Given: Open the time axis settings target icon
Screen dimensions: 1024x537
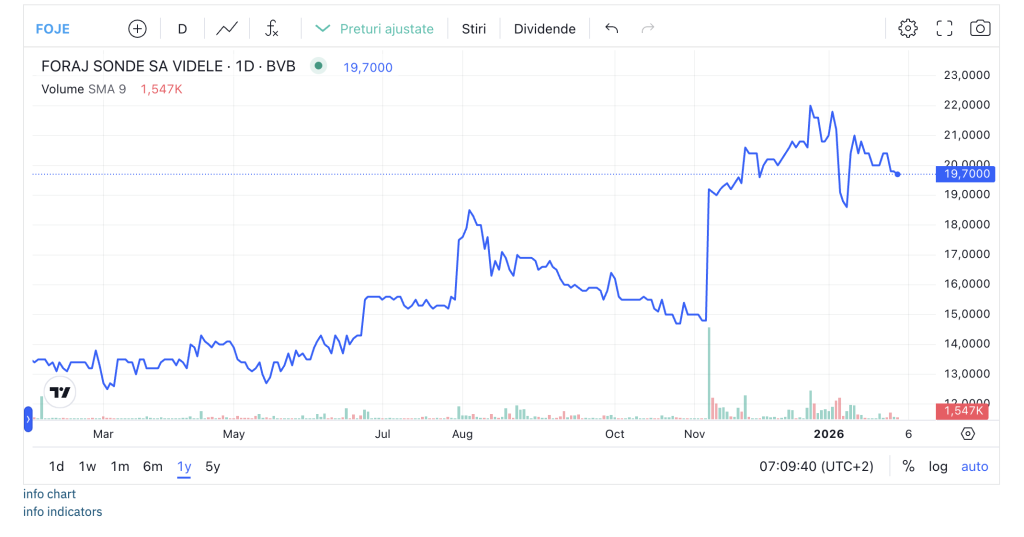Looking at the screenshot, I should (967, 434).
